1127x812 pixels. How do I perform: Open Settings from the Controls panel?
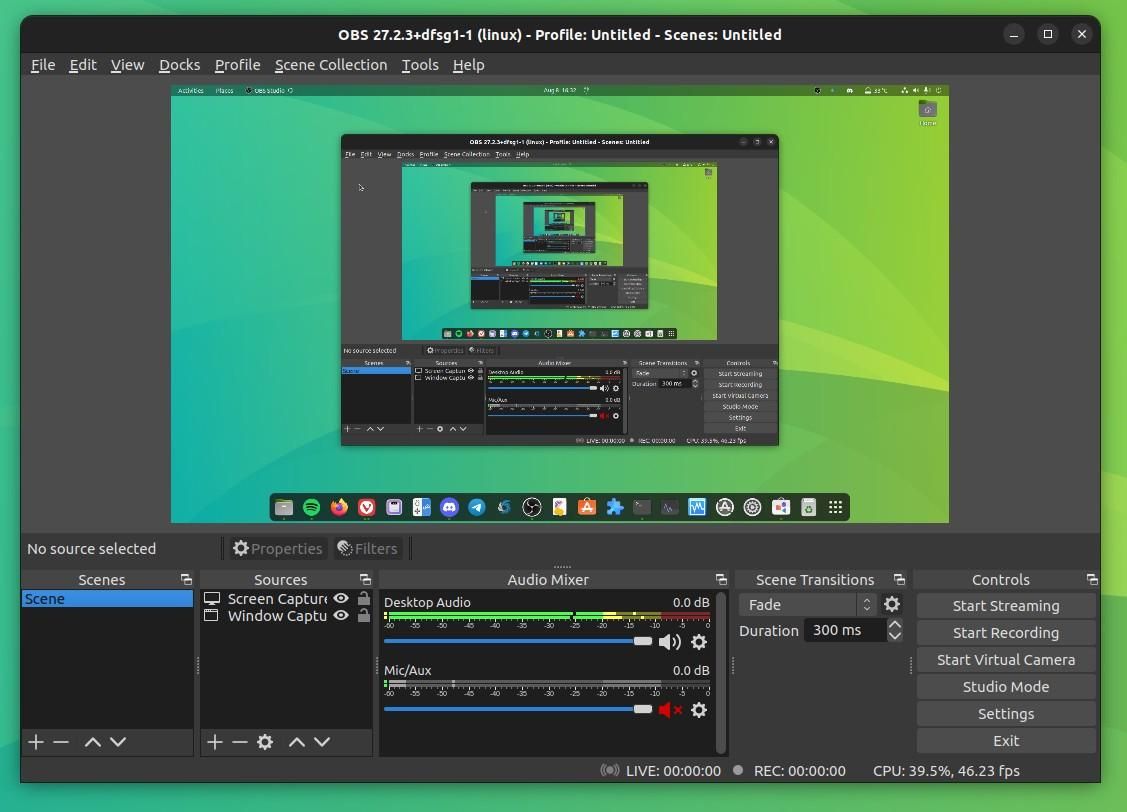[x=1006, y=714]
